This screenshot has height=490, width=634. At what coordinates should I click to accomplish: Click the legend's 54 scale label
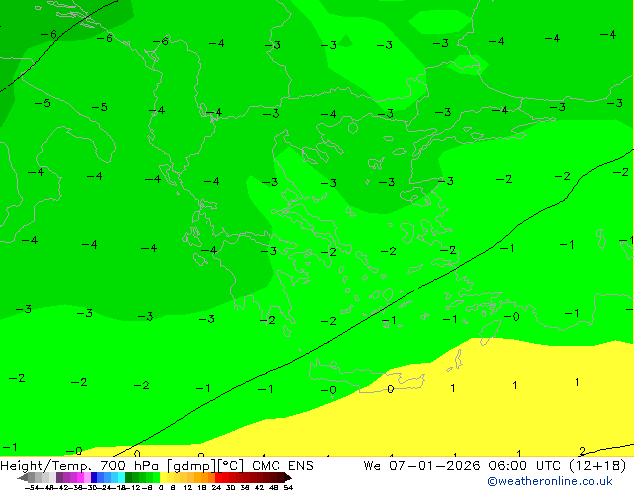point(288,487)
